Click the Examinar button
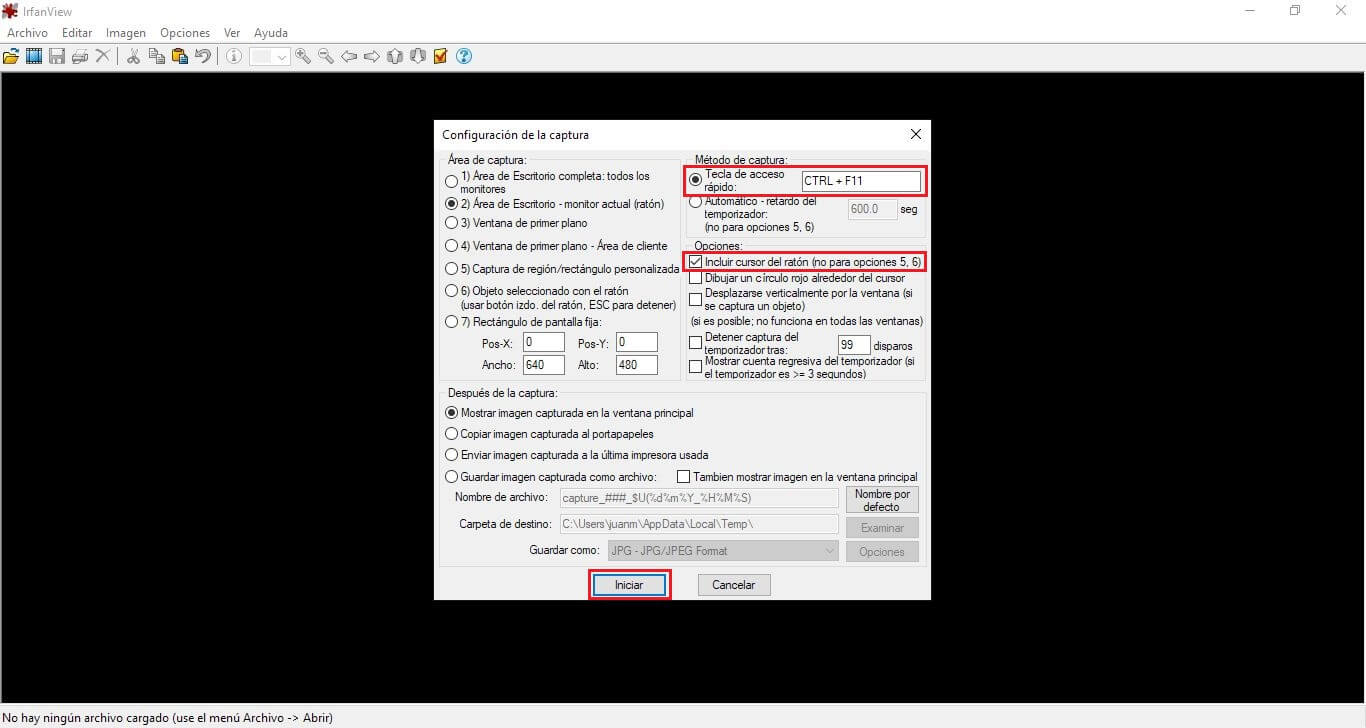This screenshot has width=1366, height=728. pos(882,527)
